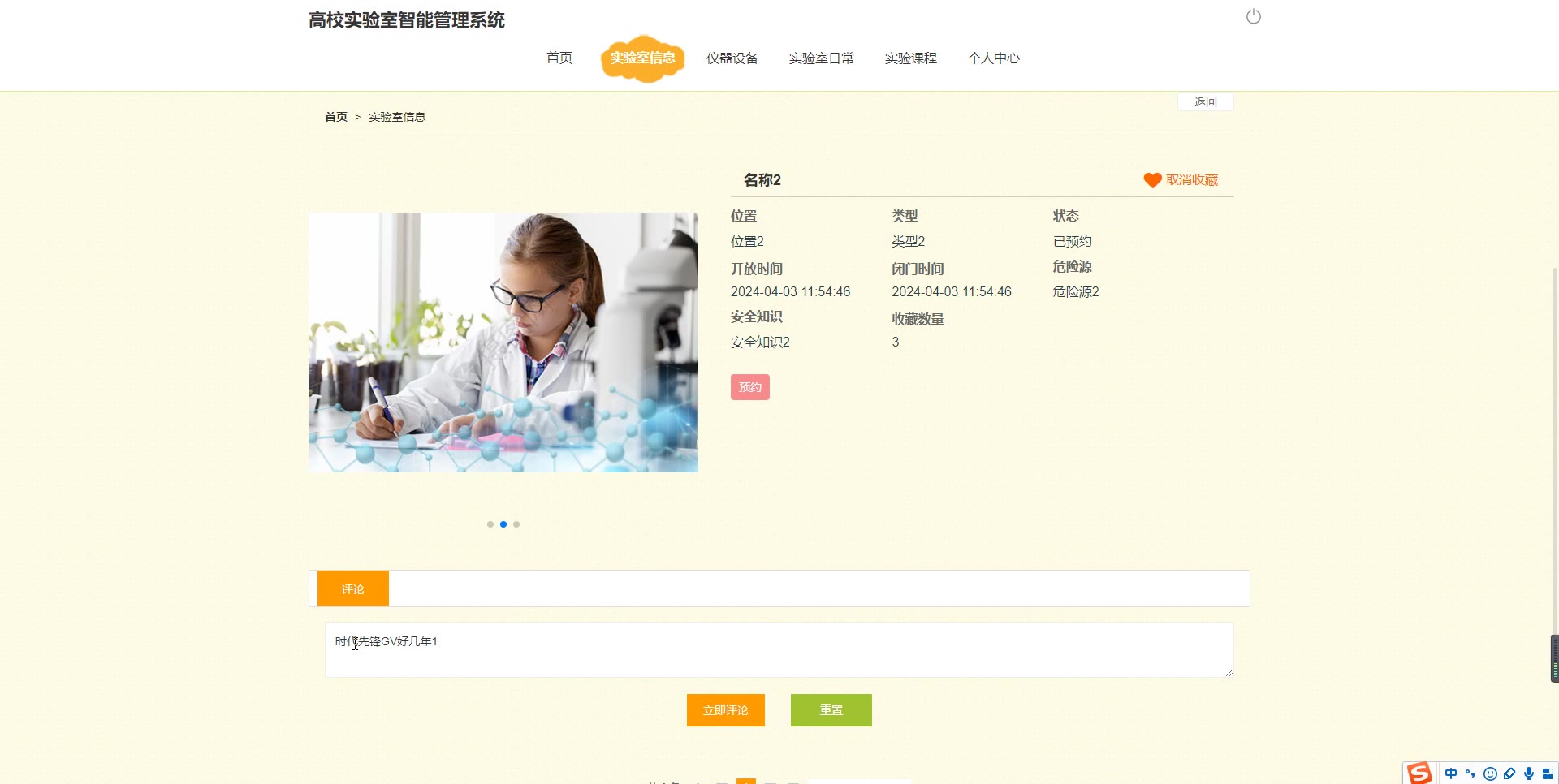The width and height of the screenshot is (1559, 784).
Task: Click the 开放时间 label
Action: pyautogui.click(x=757, y=269)
